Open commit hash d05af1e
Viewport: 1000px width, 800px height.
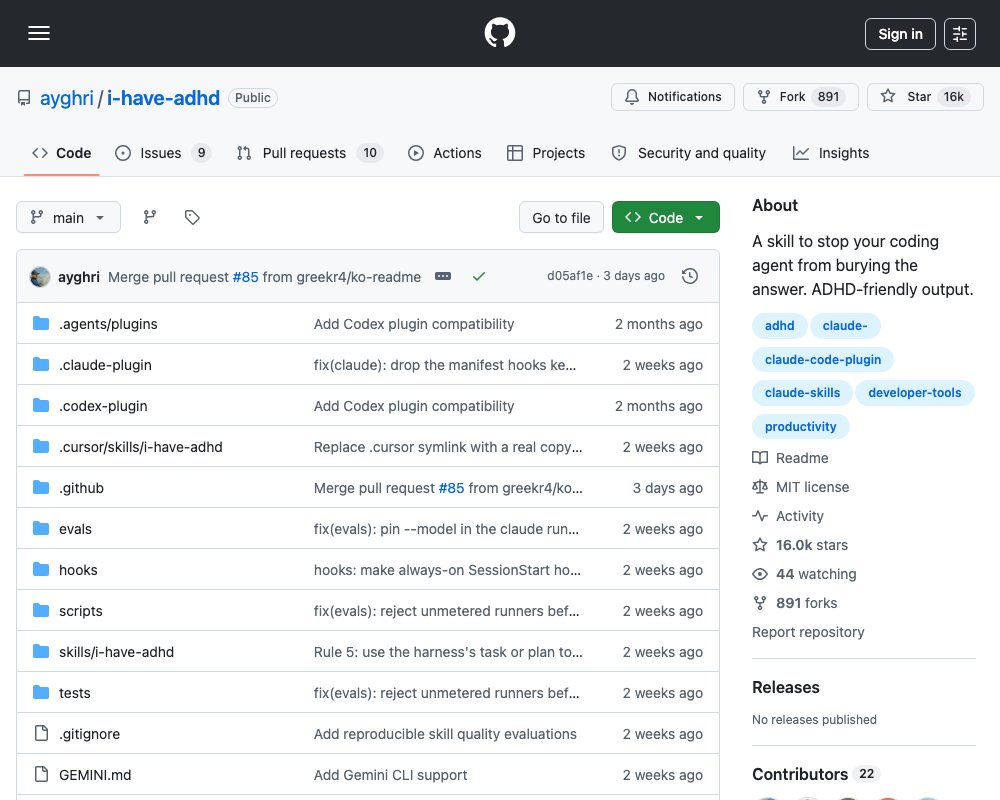570,276
